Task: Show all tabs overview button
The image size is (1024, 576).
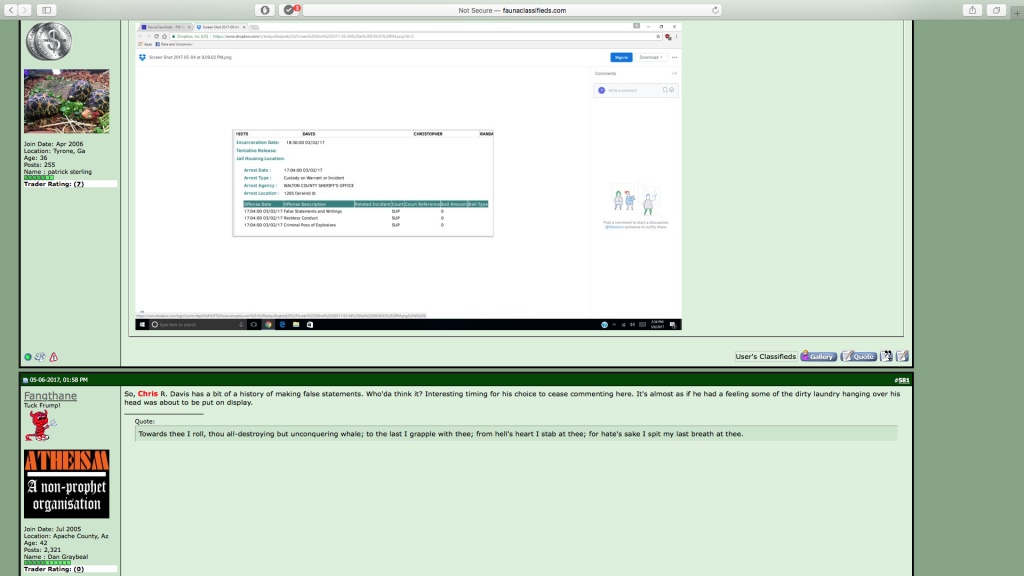Action: [x=997, y=10]
